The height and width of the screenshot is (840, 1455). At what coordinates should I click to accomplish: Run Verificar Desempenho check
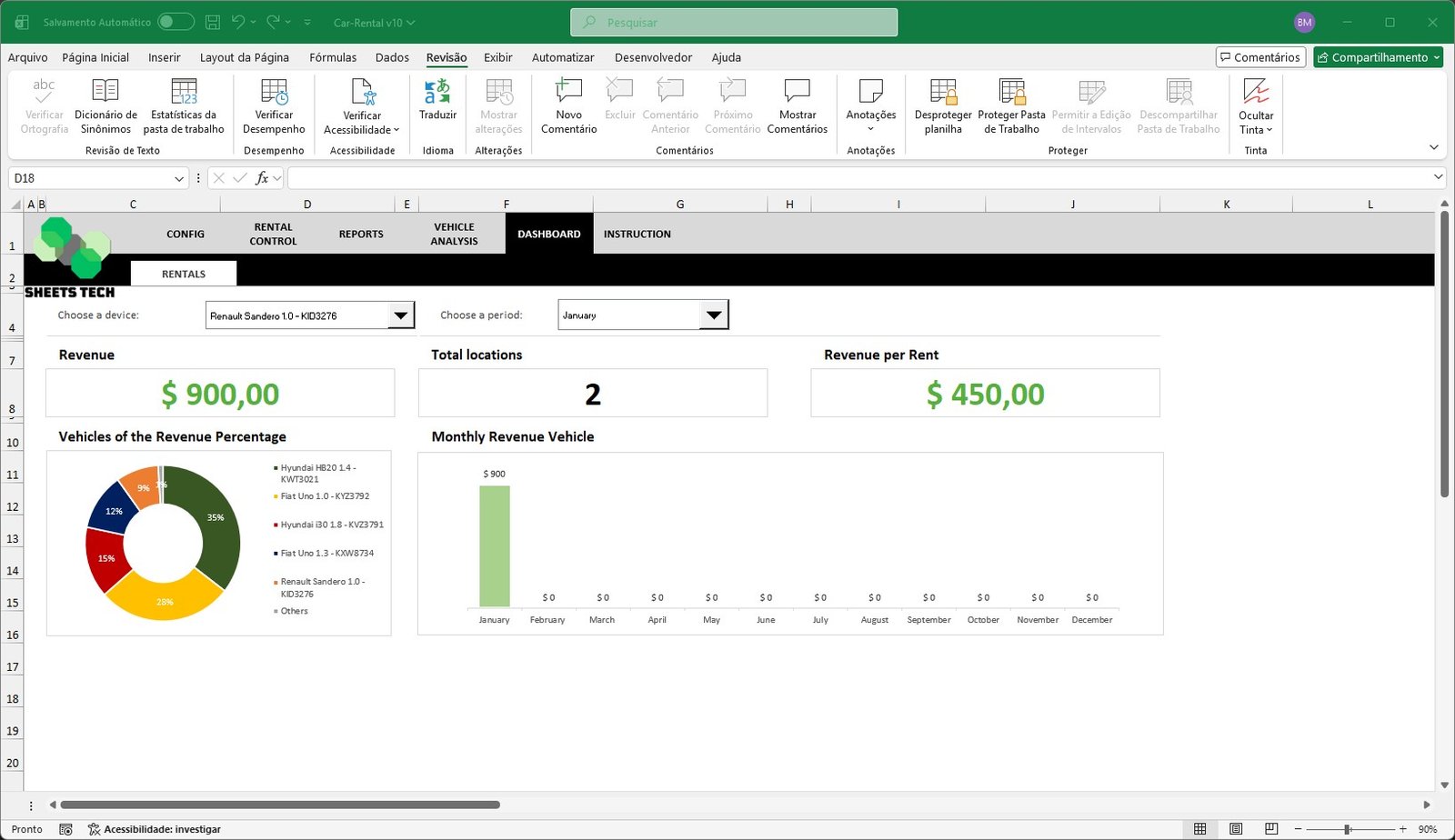point(273,105)
